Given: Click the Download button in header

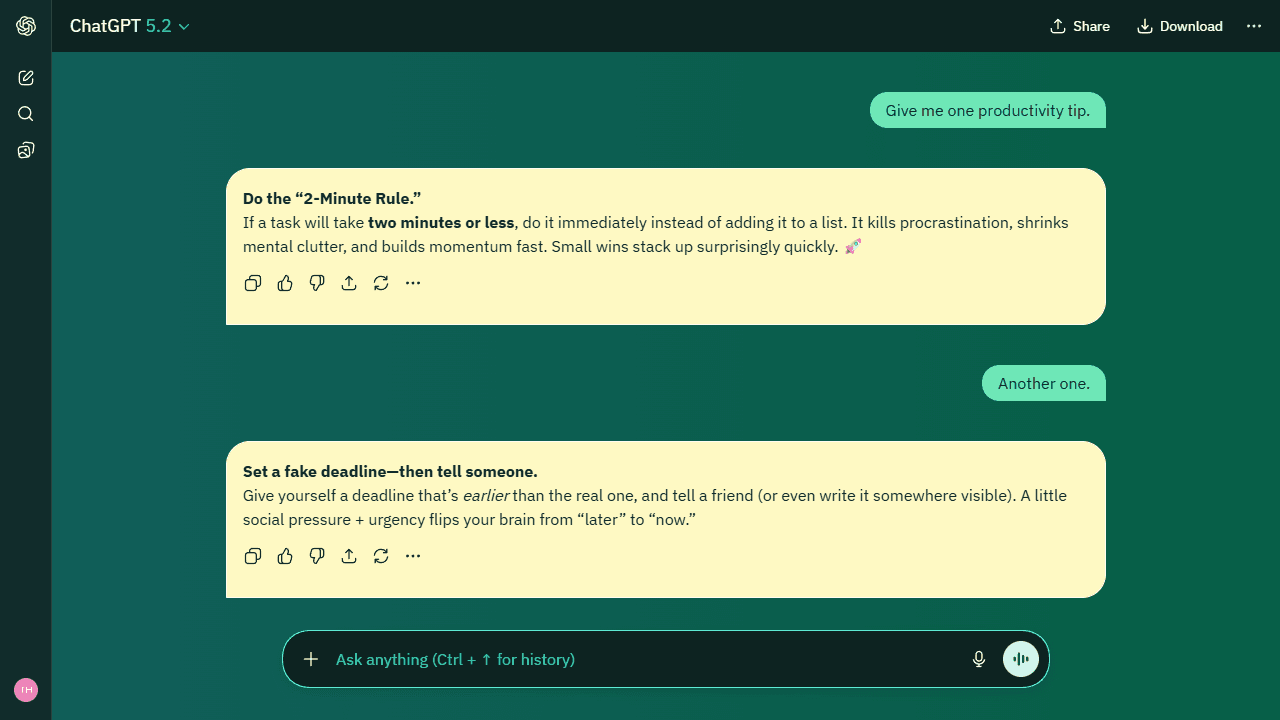Looking at the screenshot, I should (x=1180, y=26).
